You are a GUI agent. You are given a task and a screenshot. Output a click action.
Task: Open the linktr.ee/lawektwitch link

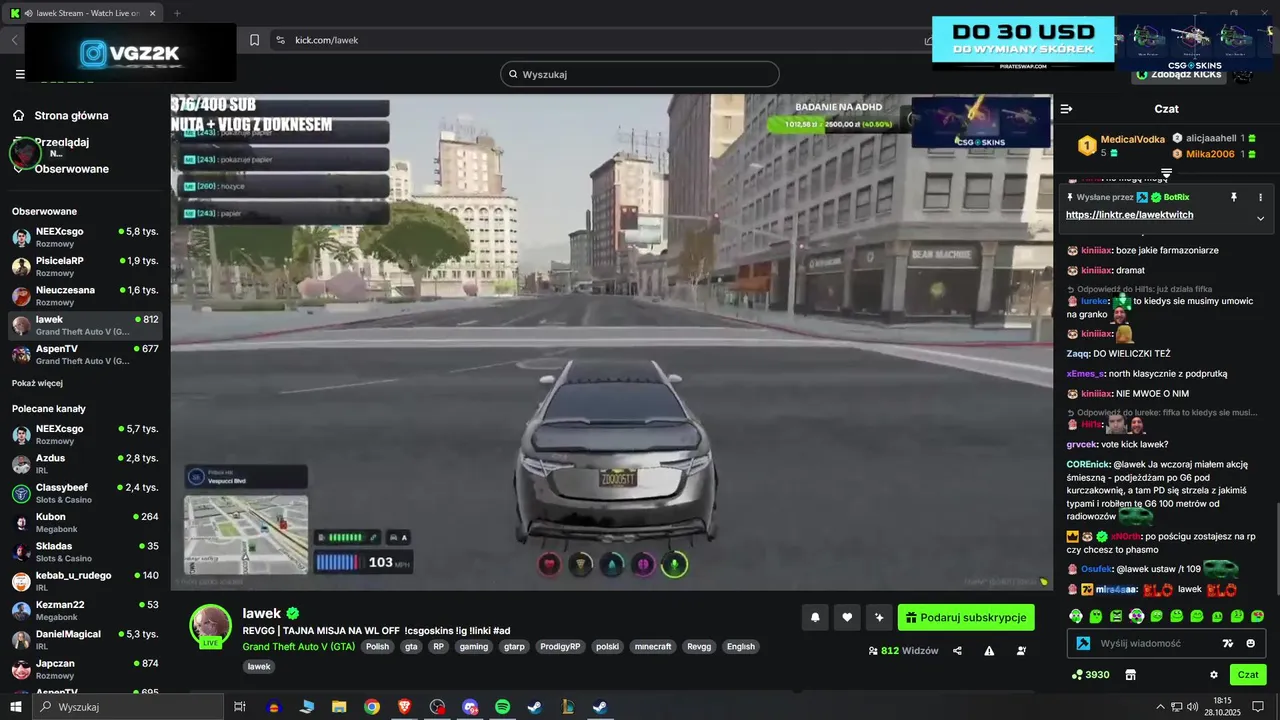point(1129,215)
